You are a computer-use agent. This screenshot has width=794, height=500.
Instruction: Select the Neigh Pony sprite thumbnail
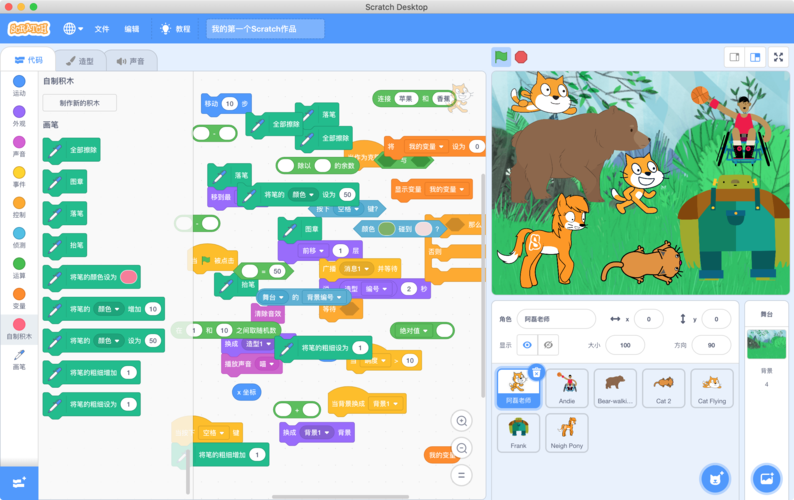point(567,433)
